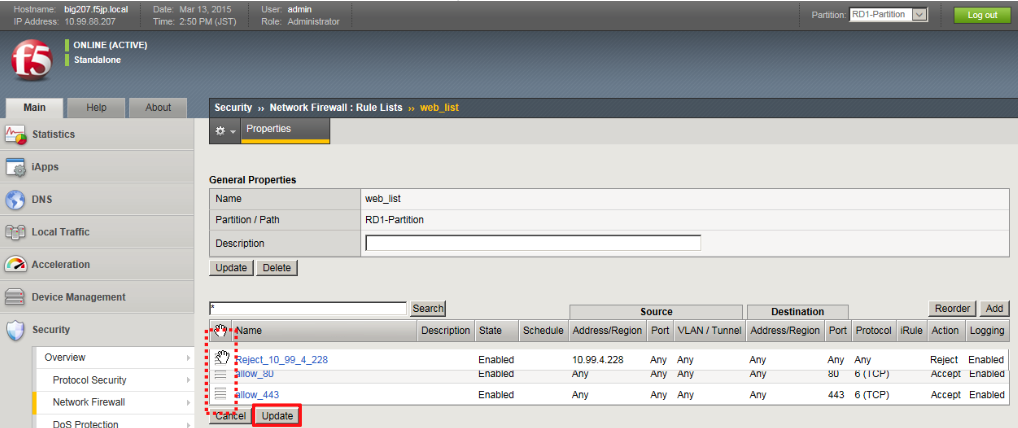
Task: Click the Add rule button
Action: coord(993,308)
